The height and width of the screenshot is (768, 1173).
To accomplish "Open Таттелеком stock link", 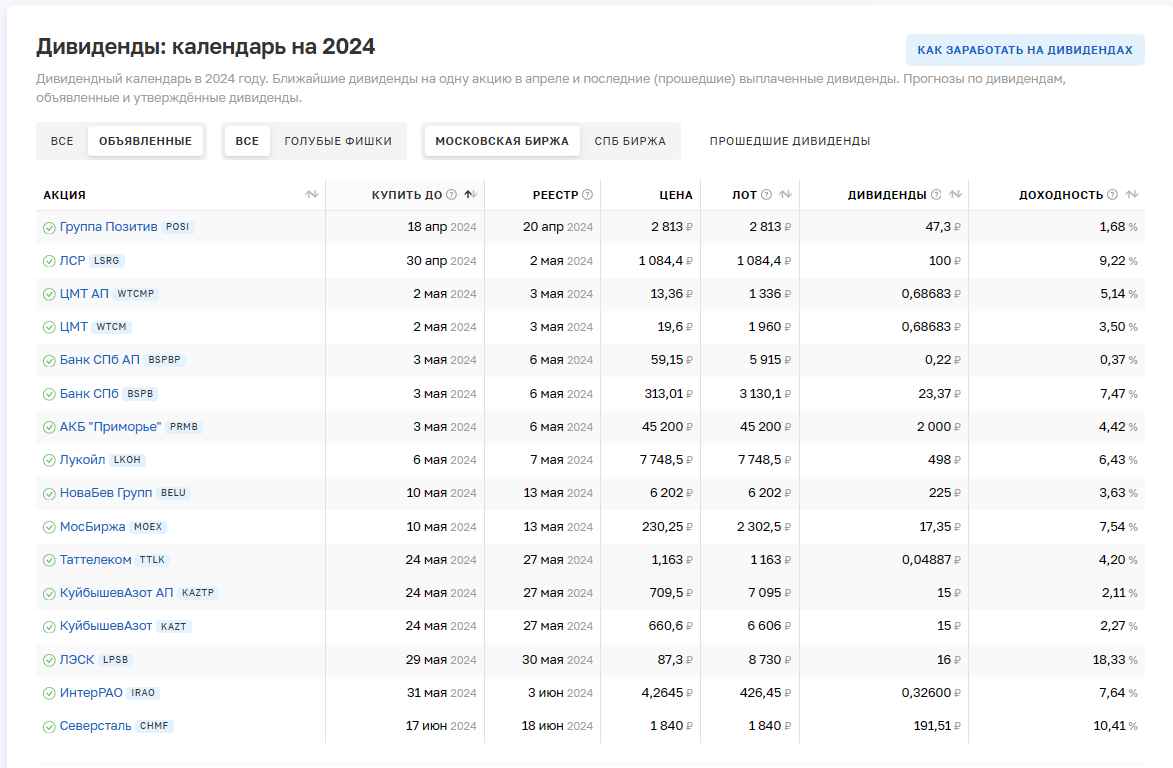I will click(96, 559).
